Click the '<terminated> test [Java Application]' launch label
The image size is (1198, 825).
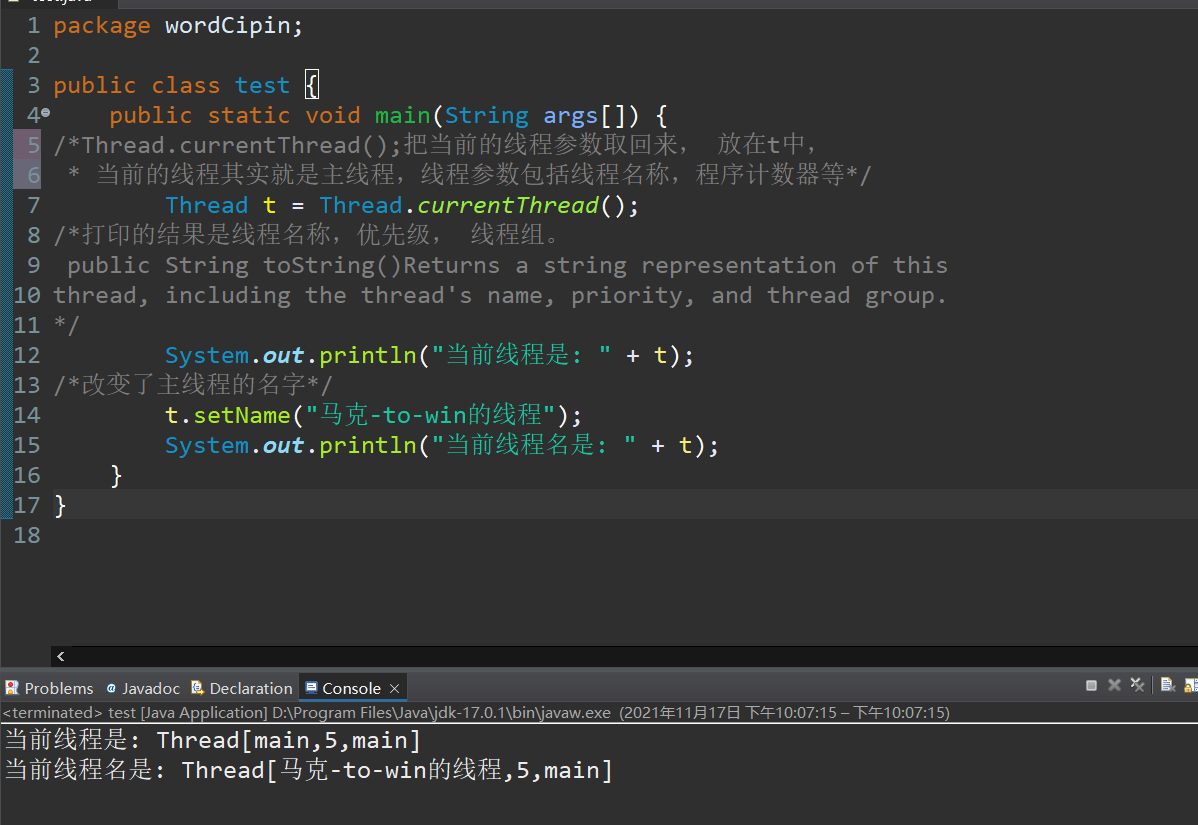pyautogui.click(x=135, y=713)
